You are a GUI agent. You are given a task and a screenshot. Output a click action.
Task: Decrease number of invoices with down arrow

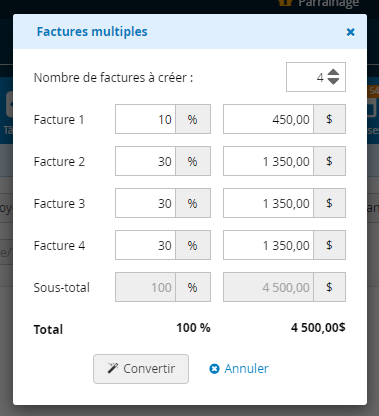pos(333,81)
